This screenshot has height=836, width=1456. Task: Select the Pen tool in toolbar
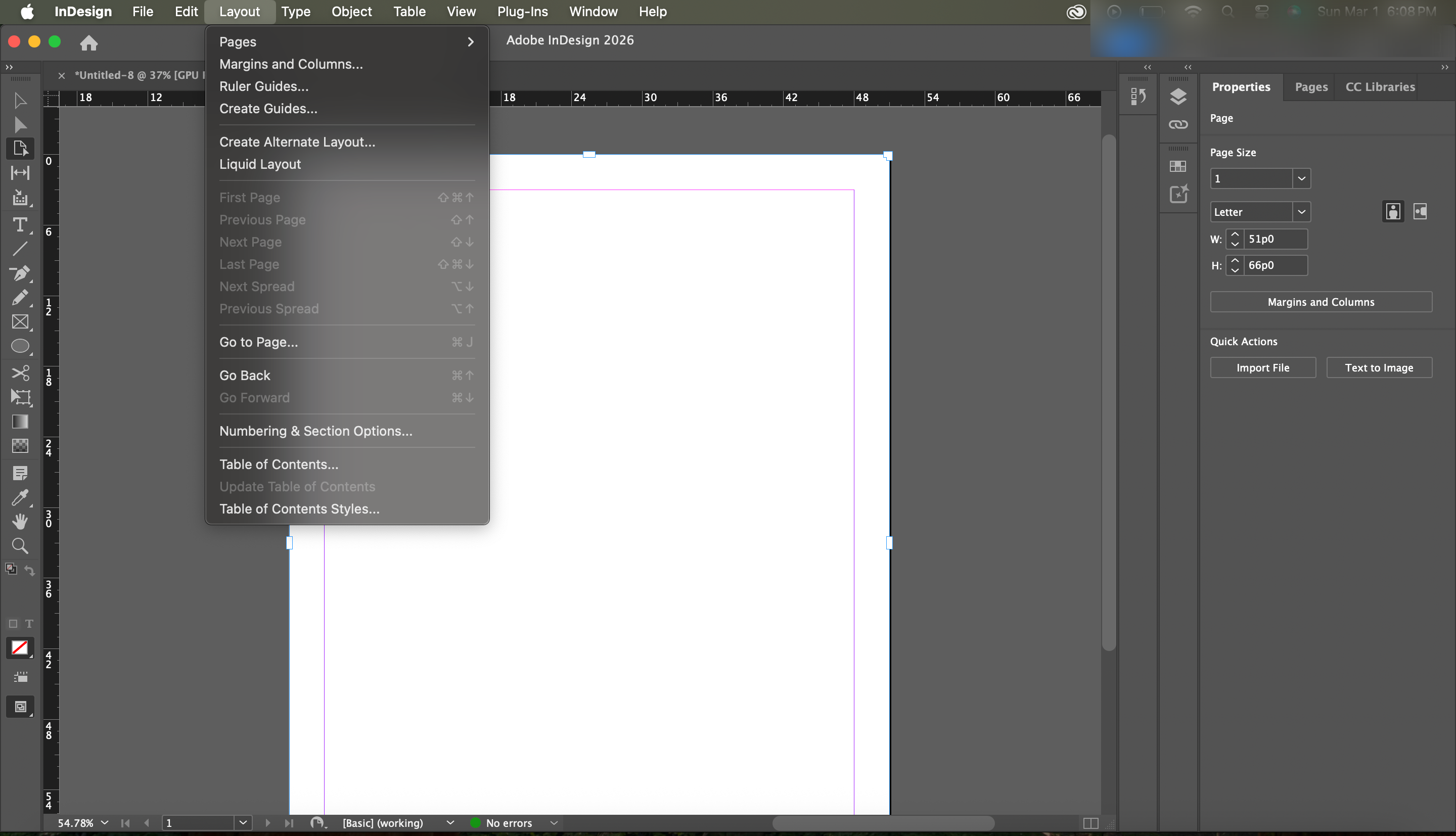click(x=20, y=273)
